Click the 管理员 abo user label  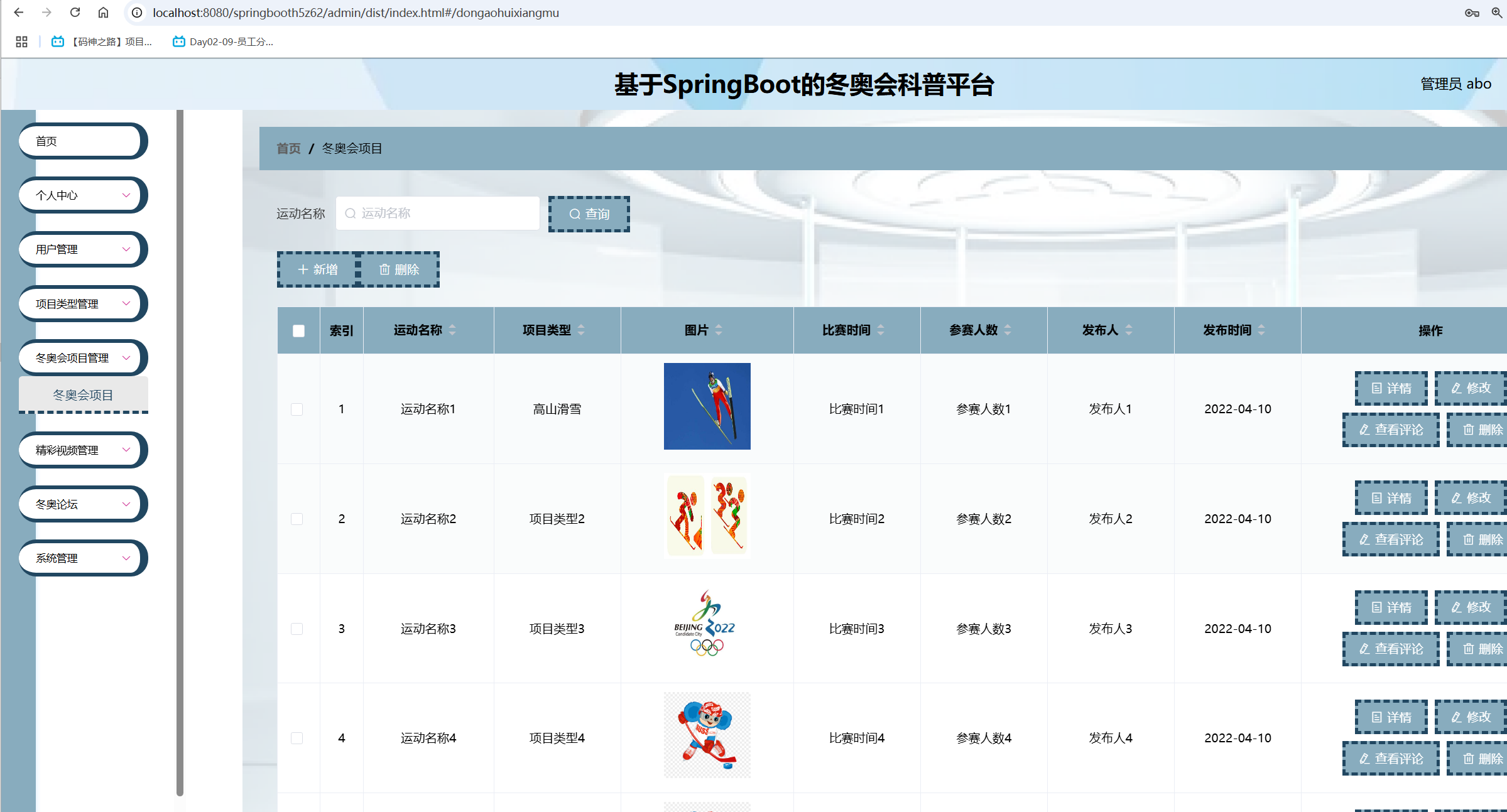(1455, 84)
